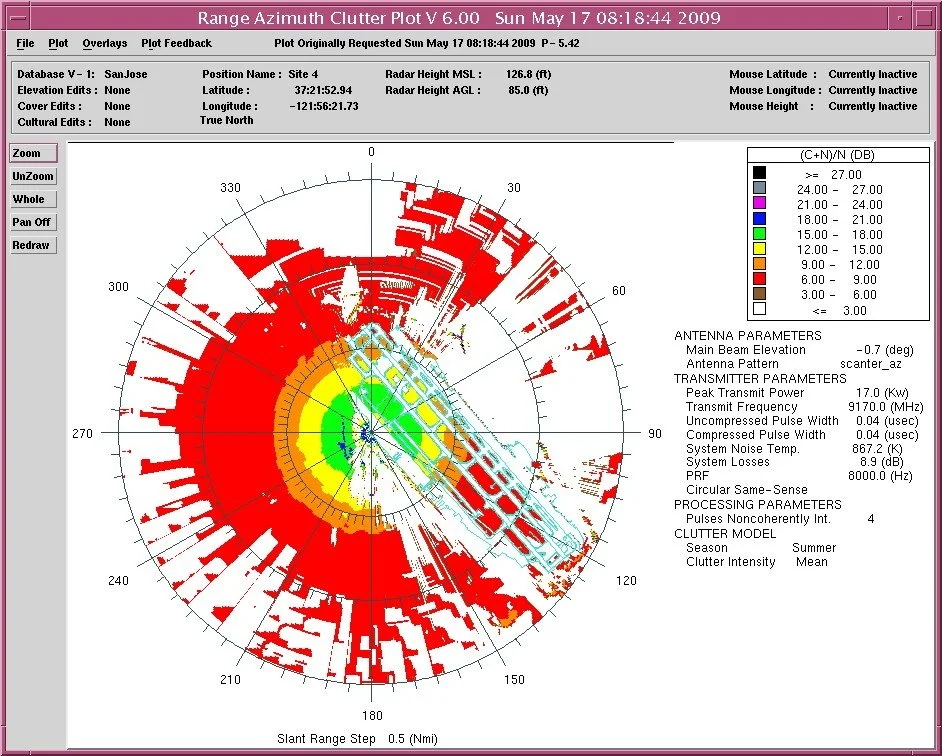Click the UnZoom button
This screenshot has width=942, height=756.
point(33,176)
